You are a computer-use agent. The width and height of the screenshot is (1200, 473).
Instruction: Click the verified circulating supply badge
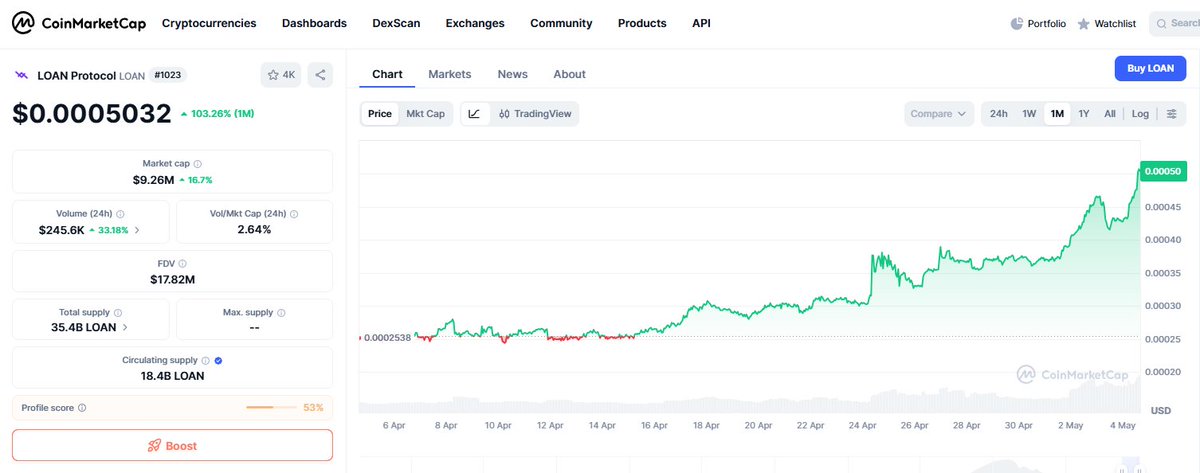pyautogui.click(x=218, y=360)
